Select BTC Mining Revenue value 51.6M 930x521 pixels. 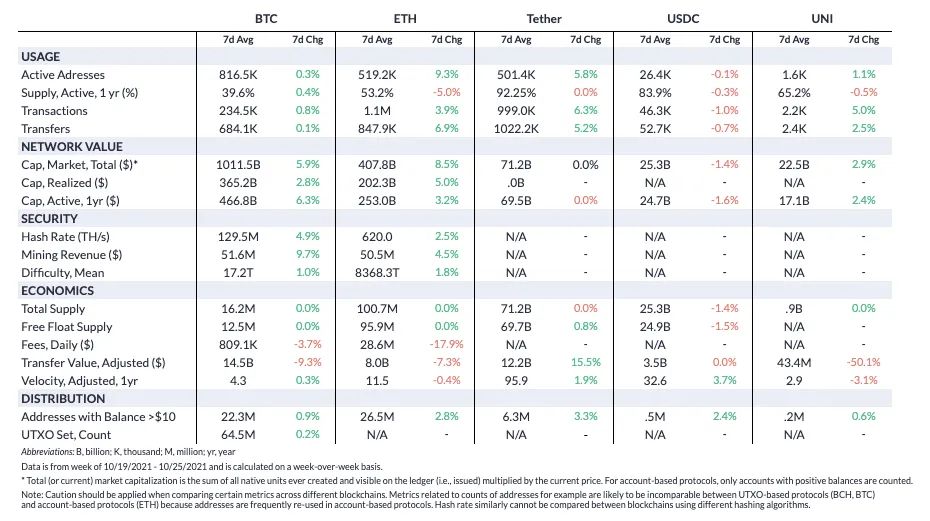tap(238, 255)
